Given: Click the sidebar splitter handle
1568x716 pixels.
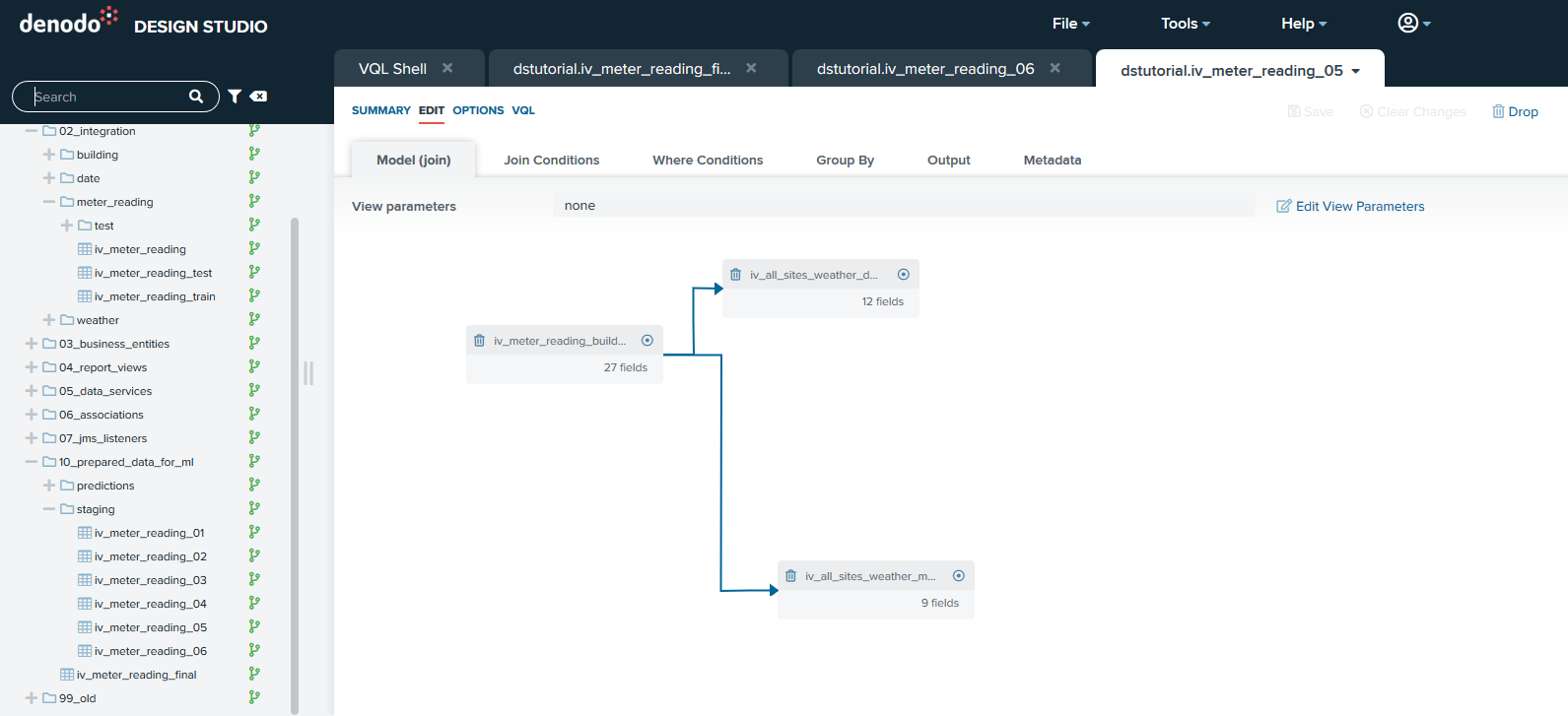Looking at the screenshot, I should tap(308, 372).
